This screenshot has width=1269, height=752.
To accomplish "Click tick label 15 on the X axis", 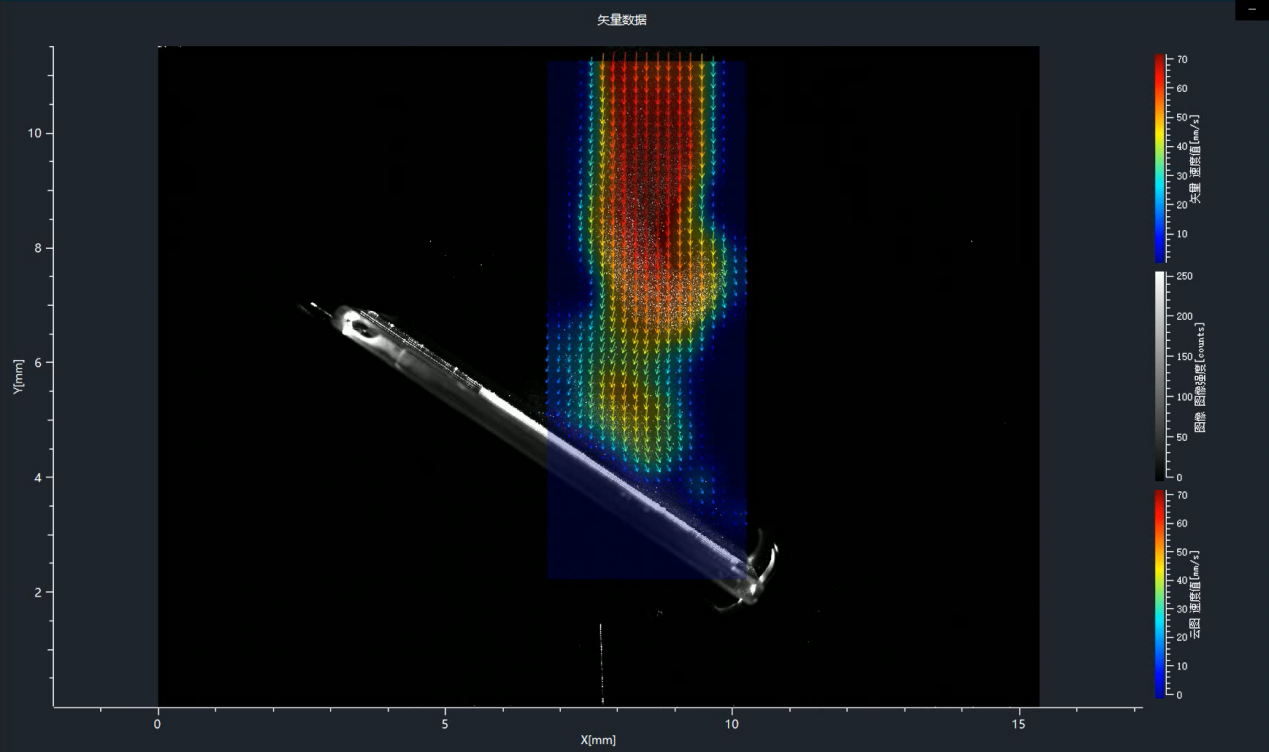I will (x=1018, y=723).
